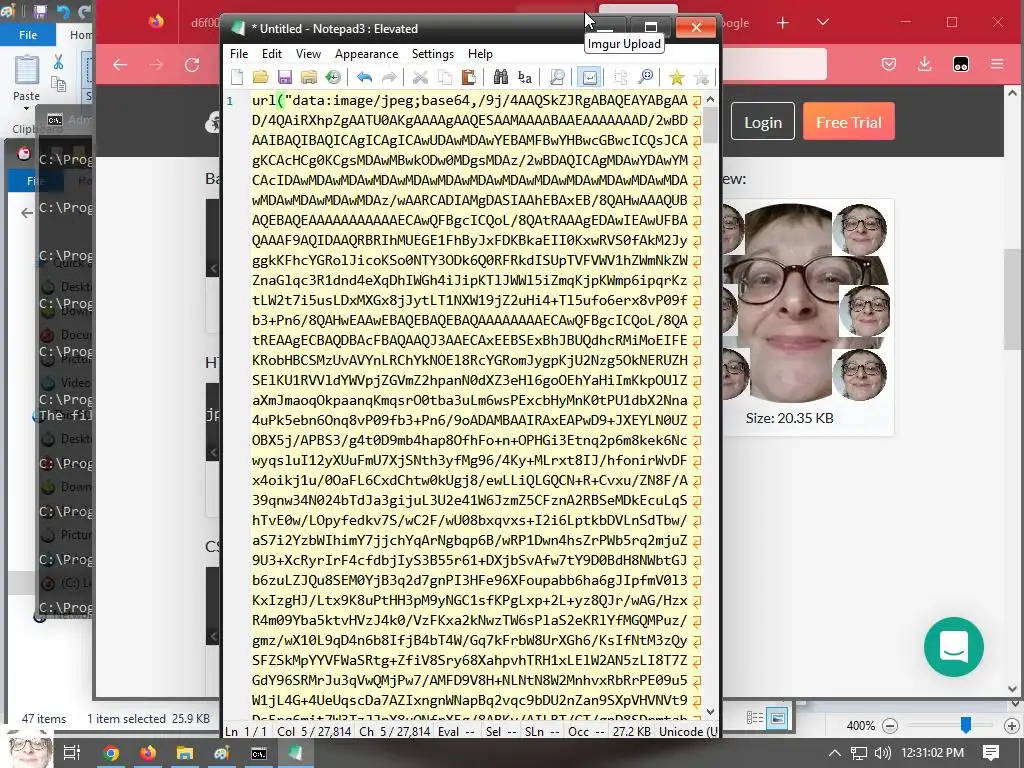Open Firefox from the taskbar

pyautogui.click(x=148, y=754)
